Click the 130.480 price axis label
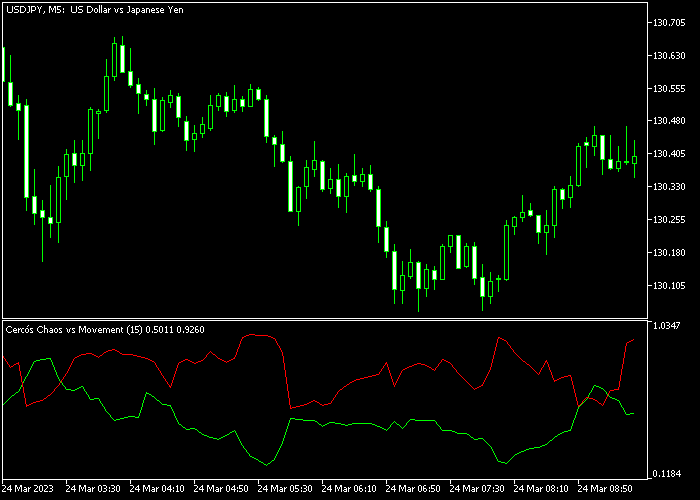The height and width of the screenshot is (500, 700). pos(669,121)
